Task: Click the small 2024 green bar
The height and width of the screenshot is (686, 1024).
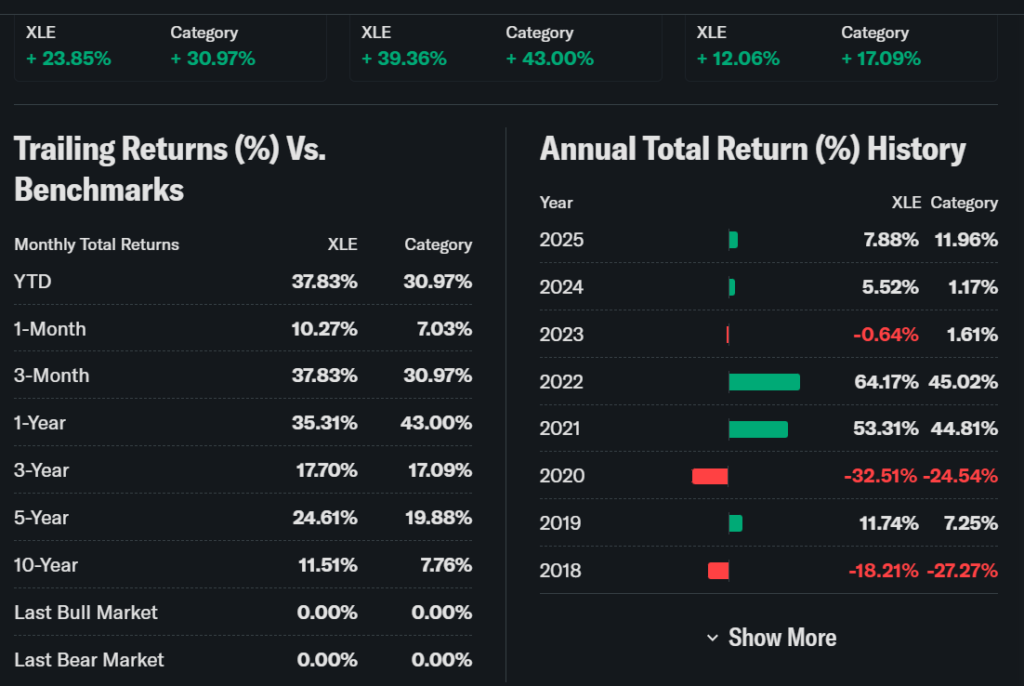Action: click(x=732, y=287)
